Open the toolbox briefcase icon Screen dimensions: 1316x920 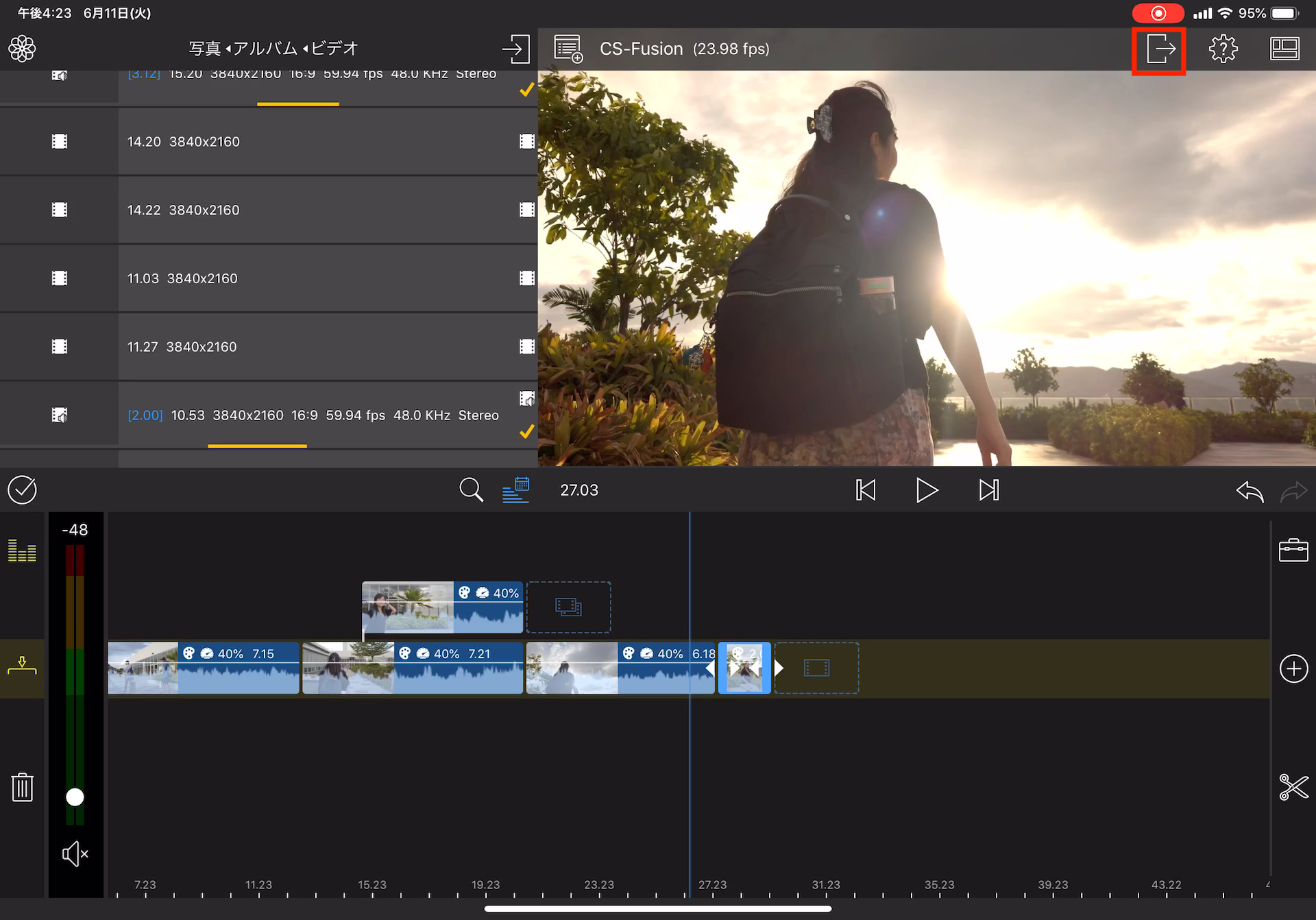[1293, 550]
